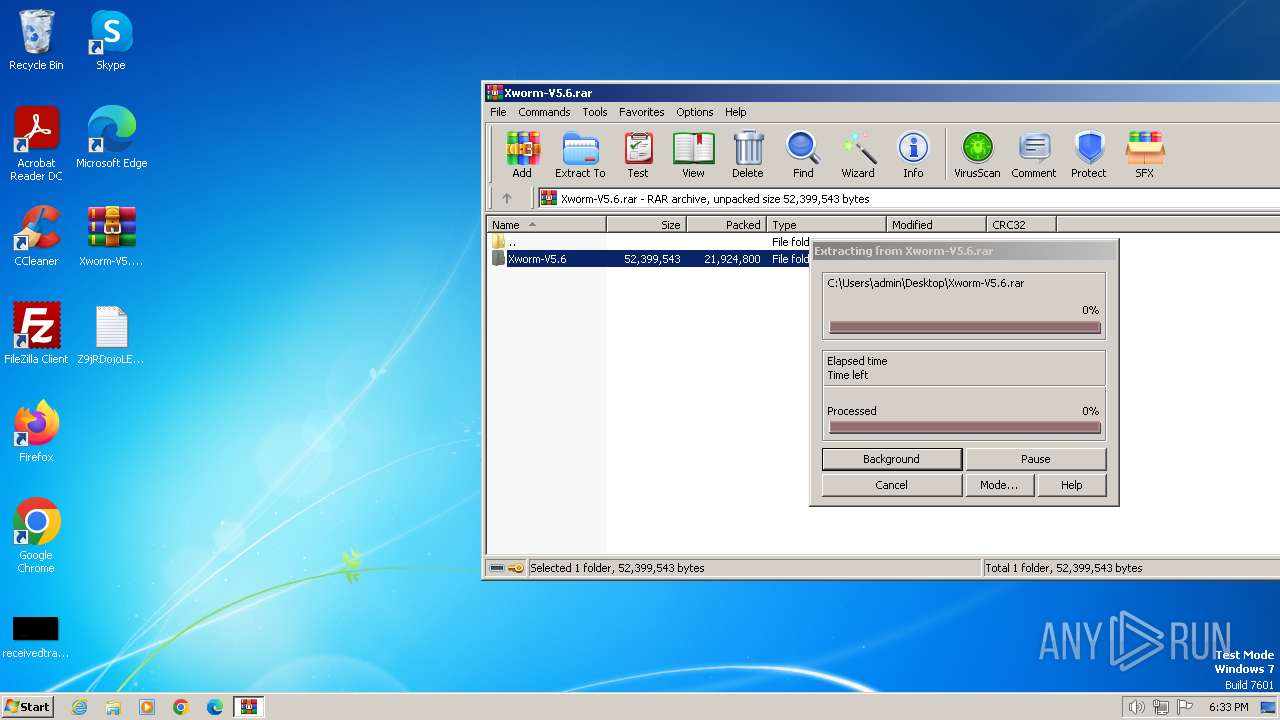Open the View toolbar icon
Image resolution: width=1280 pixels, height=720 pixels.
click(693, 154)
